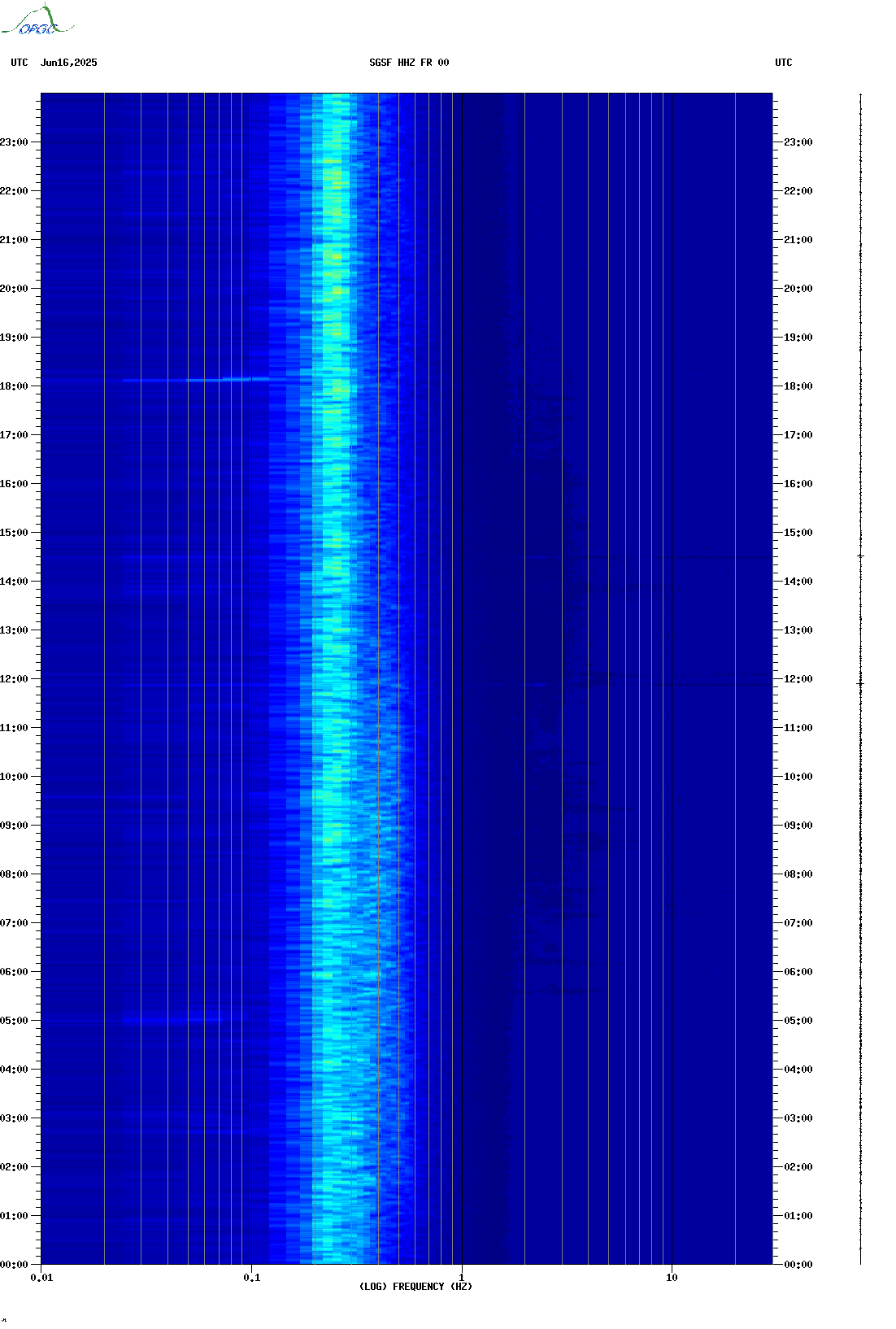The height and width of the screenshot is (1329, 896).
Task: Select 17:00 on the left time axis
Action: 14,435
